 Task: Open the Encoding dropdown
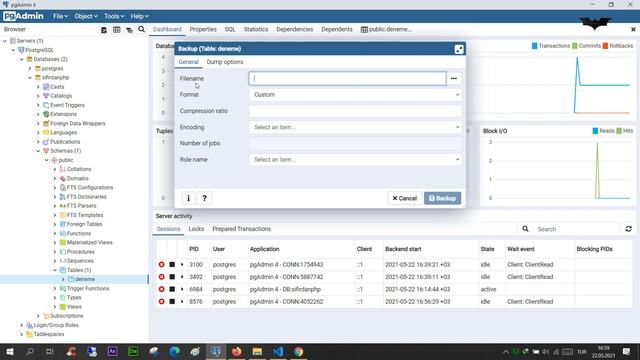355,127
